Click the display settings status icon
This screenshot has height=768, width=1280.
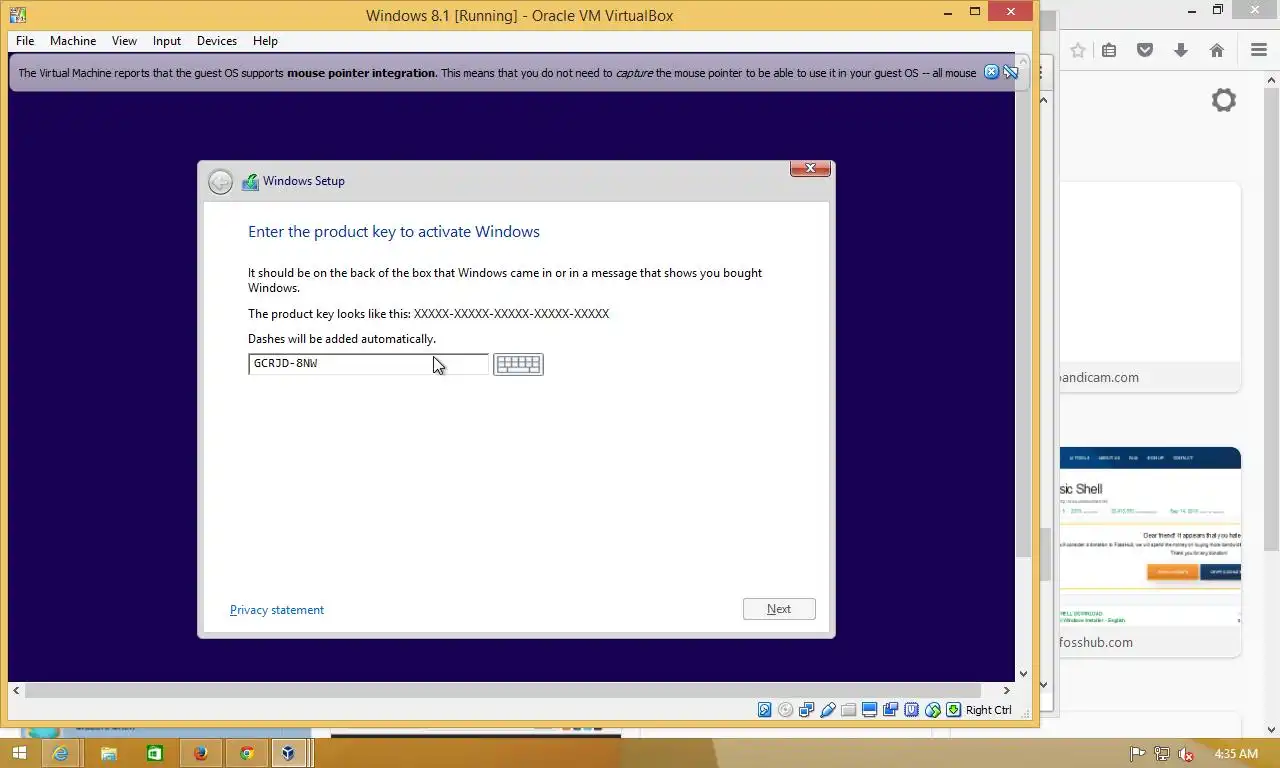[869, 710]
